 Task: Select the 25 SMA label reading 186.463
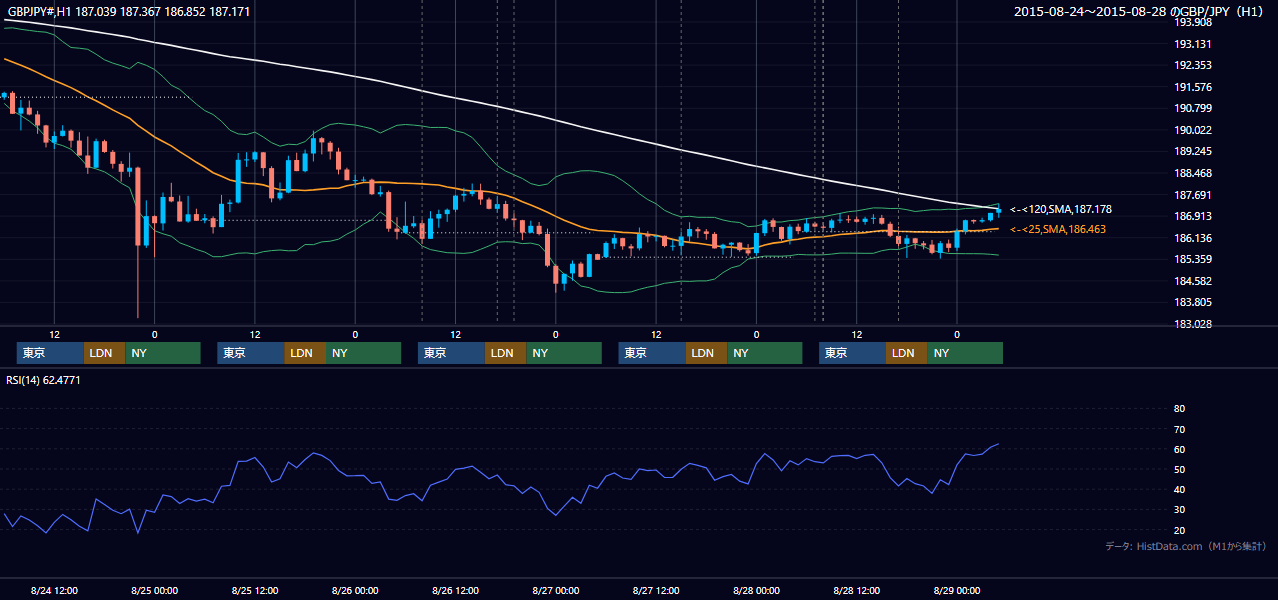(x=1058, y=230)
